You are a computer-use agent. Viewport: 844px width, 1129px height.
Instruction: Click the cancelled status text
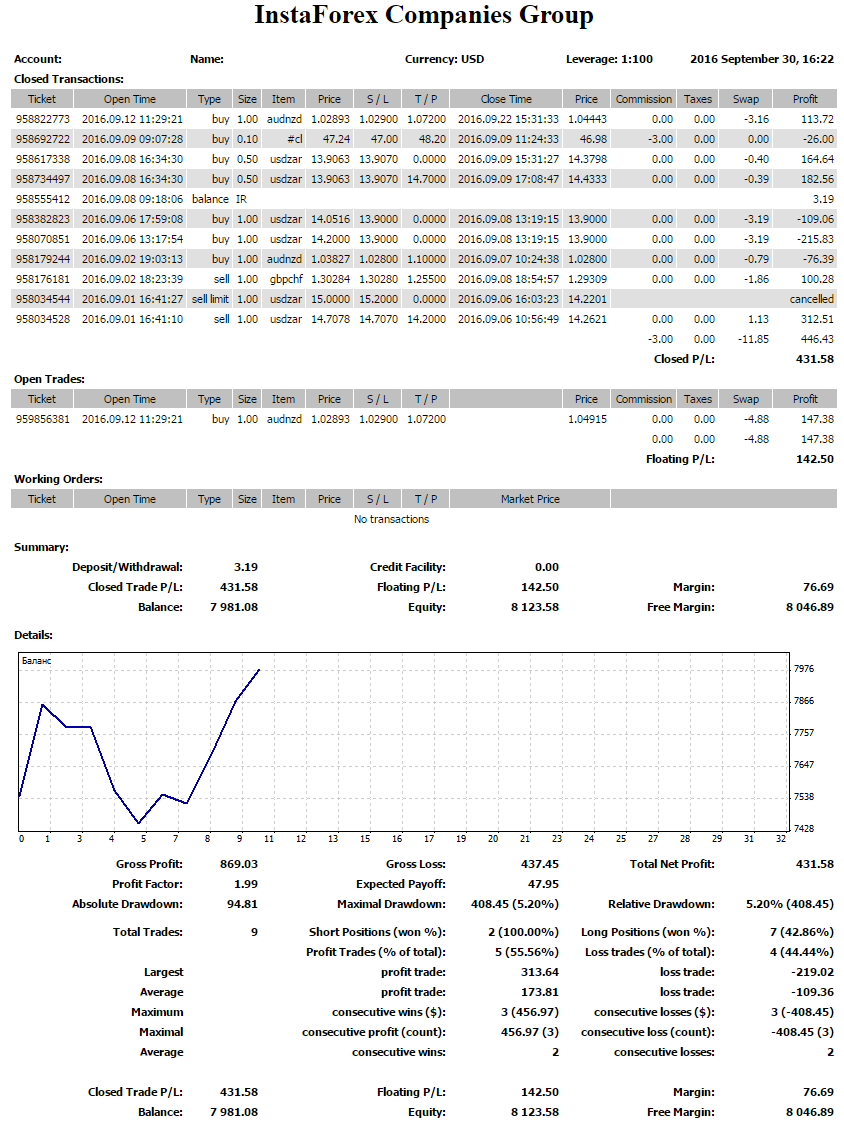812,299
